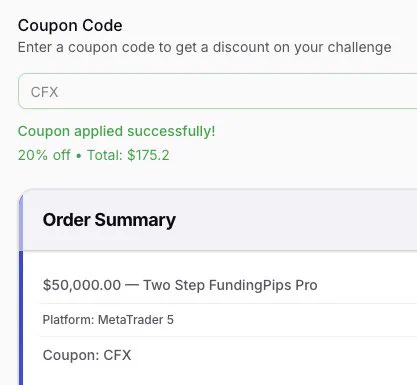Click the '20% off' discount label
Screen dimensions: 417x385
(44, 155)
